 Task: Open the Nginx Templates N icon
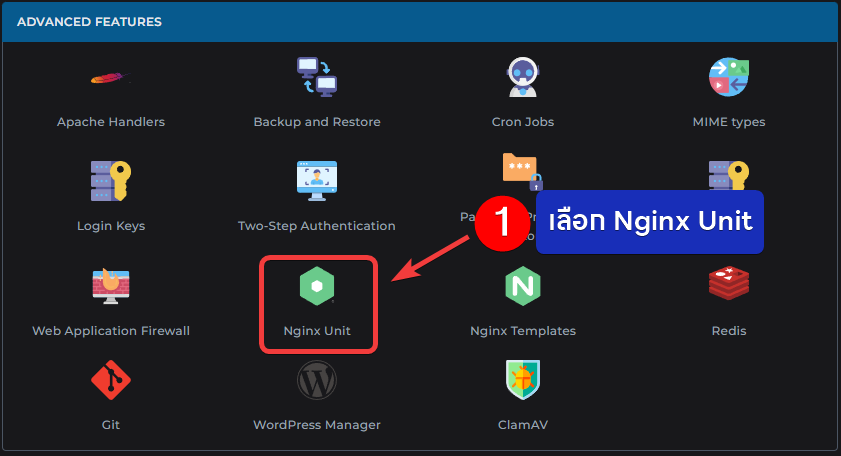(x=523, y=285)
